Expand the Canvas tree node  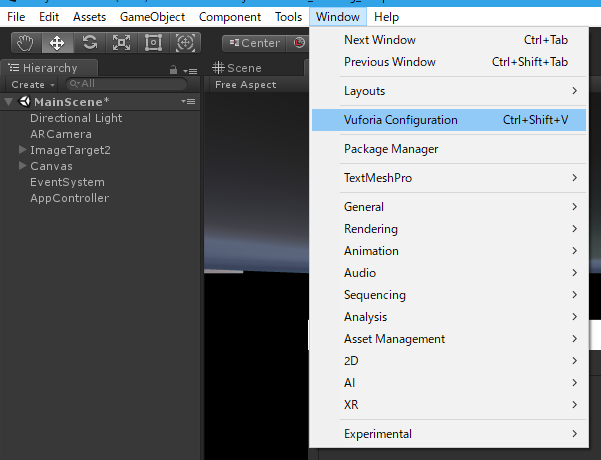[x=23, y=166]
